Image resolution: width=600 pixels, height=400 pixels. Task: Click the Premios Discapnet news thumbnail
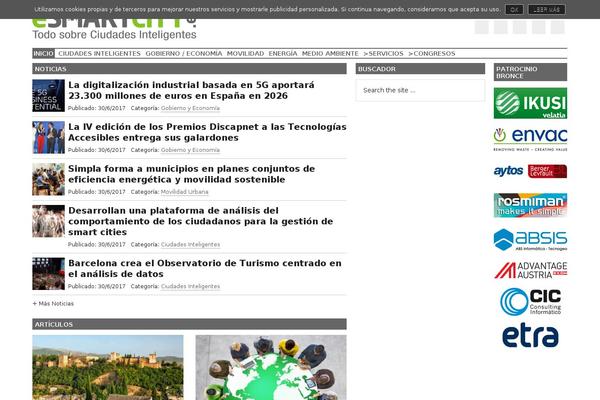click(49, 137)
